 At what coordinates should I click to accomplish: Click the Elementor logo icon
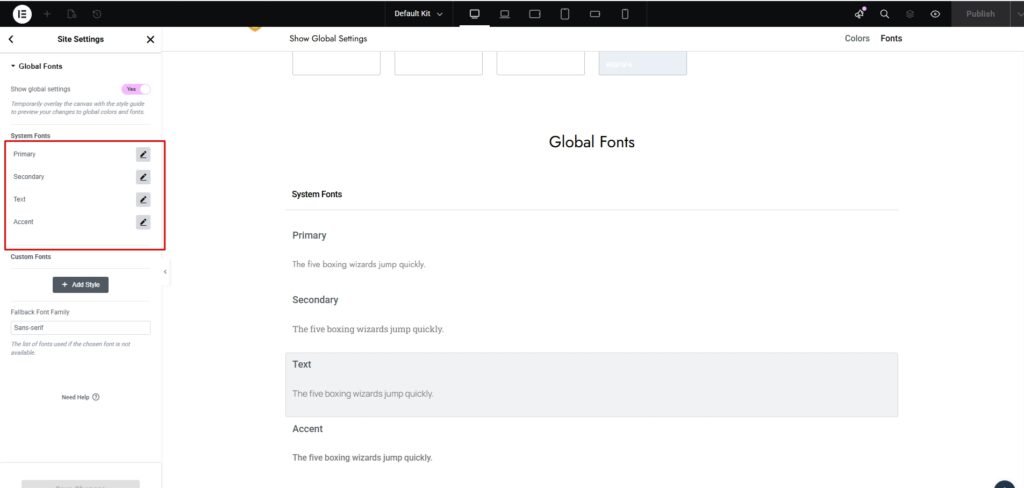(21, 14)
